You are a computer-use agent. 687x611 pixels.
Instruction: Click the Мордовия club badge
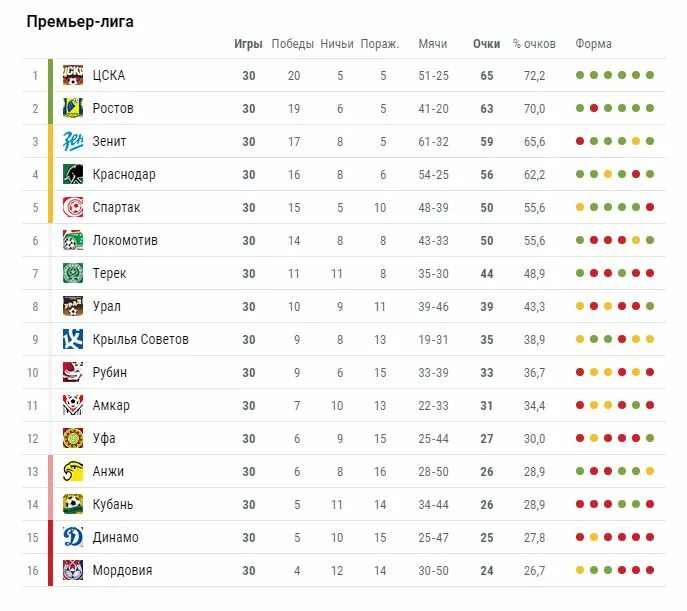coord(73,570)
